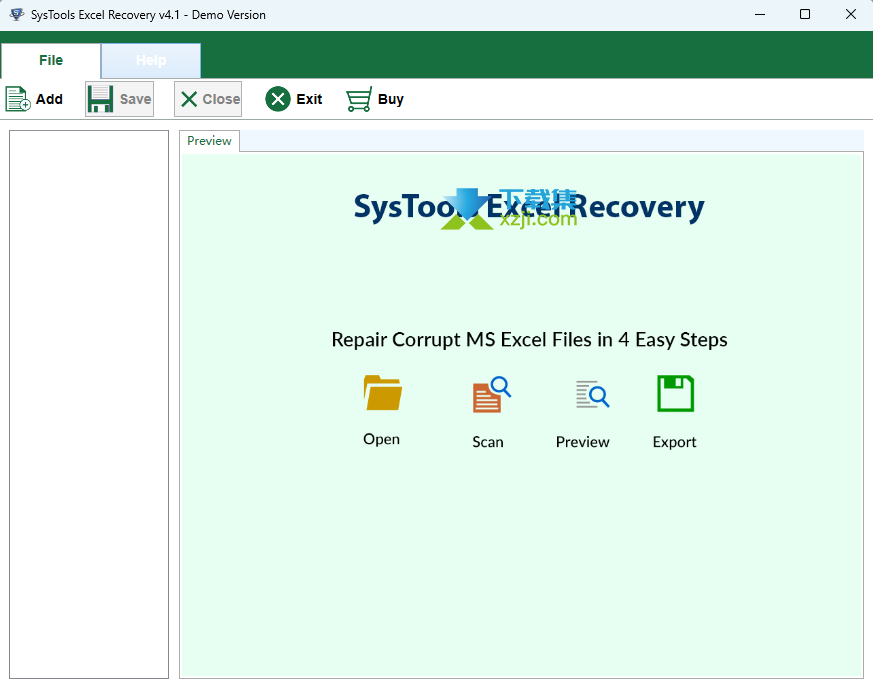Click the Export step label

click(674, 442)
